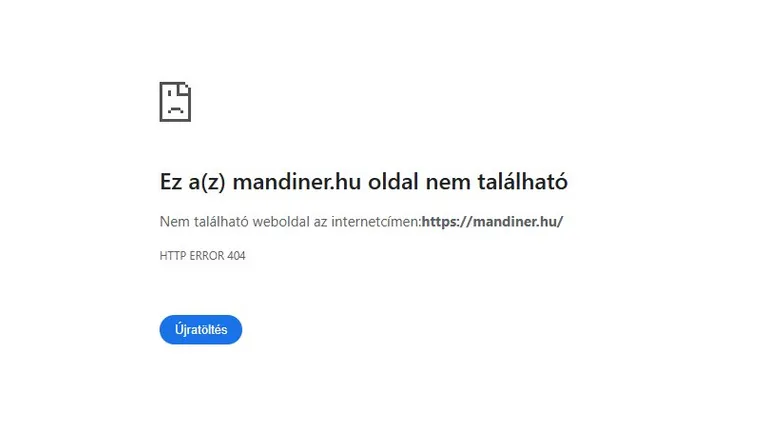The height and width of the screenshot is (432, 768).
Task: Click the word 'oldal' in the heading
Action: (x=393, y=182)
